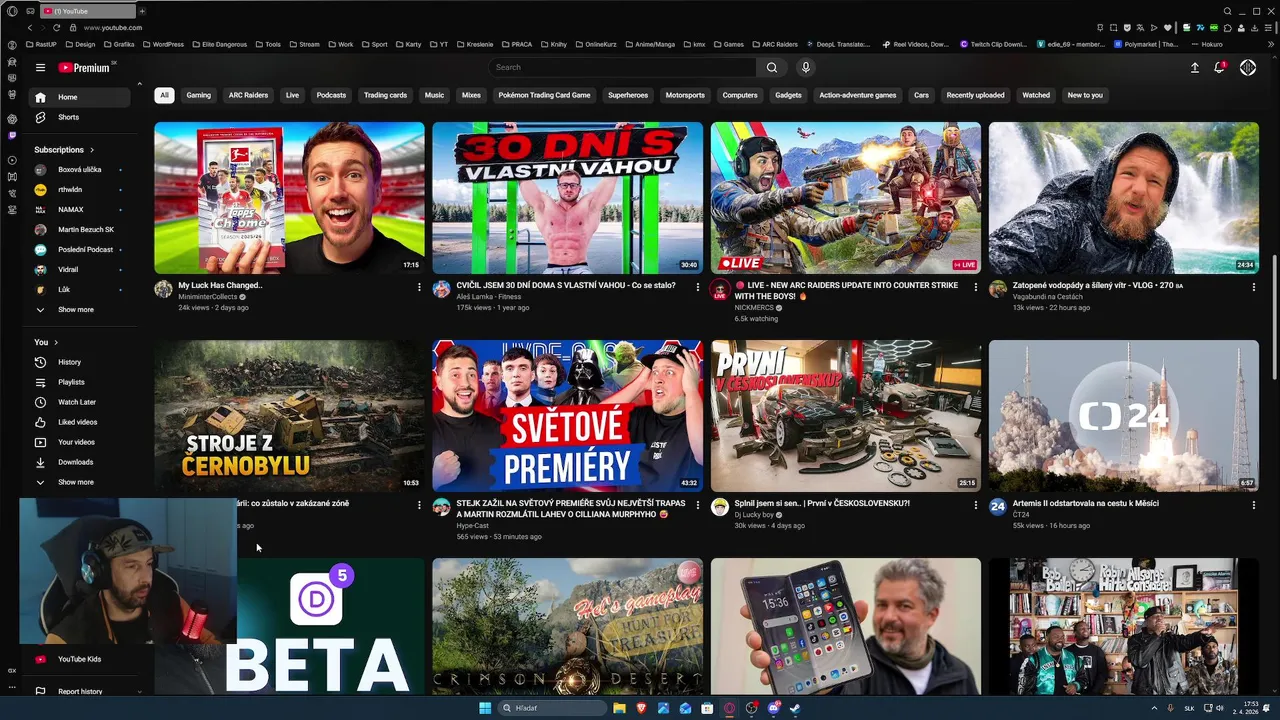This screenshot has width=1280, height=720.
Task: Open the notifications bell
Action: (1219, 67)
